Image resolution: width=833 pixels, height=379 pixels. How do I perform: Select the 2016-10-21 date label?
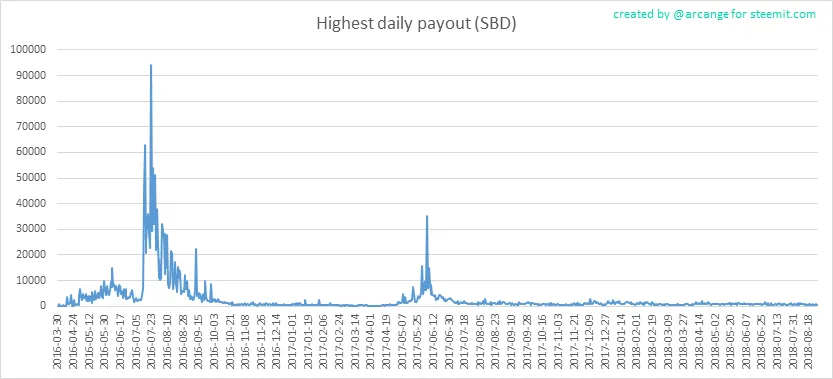[230, 341]
